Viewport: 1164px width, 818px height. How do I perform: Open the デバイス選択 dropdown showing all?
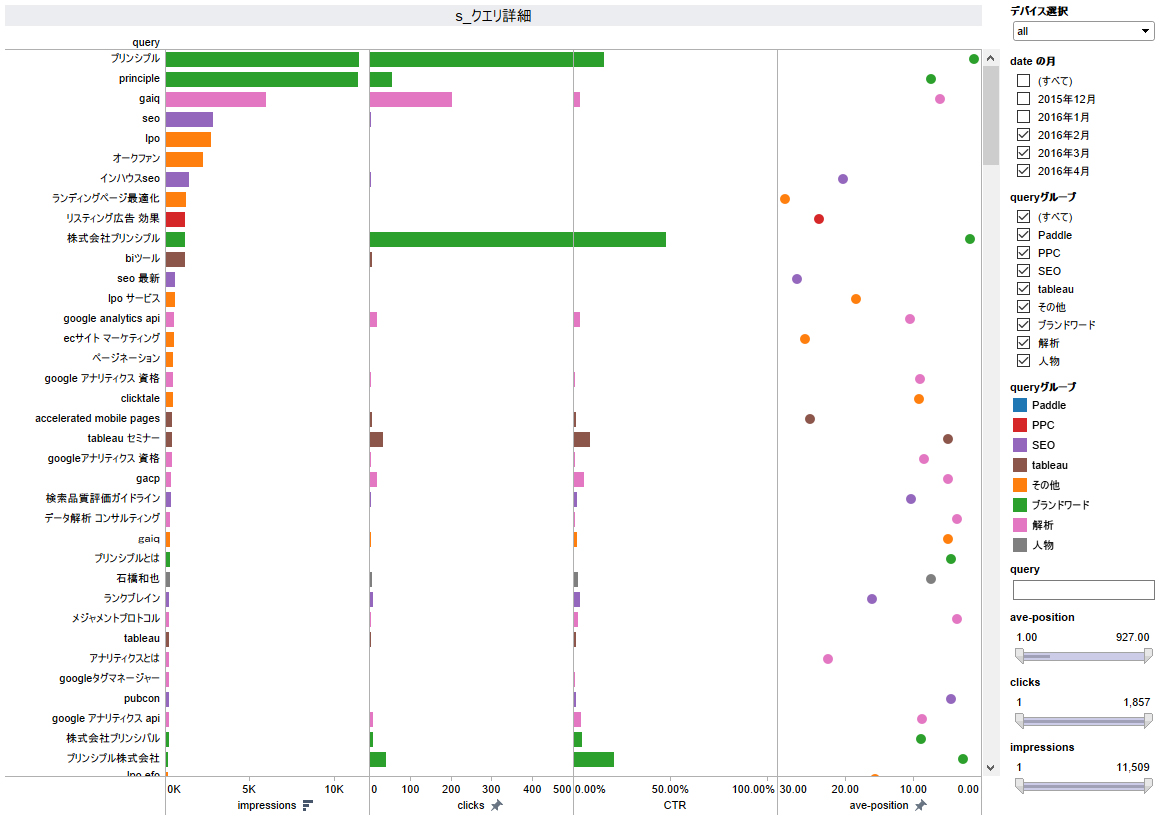tap(1082, 31)
